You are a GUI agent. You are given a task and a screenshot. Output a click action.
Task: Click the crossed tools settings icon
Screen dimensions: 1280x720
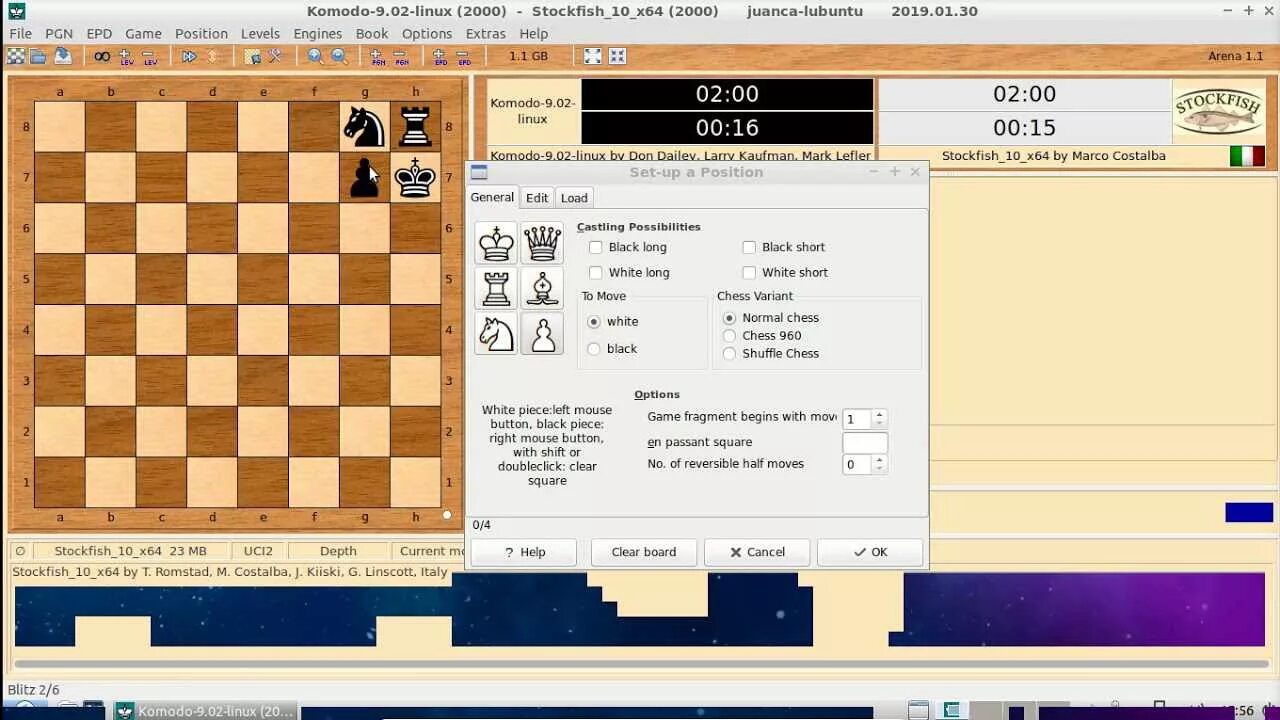tap(275, 56)
